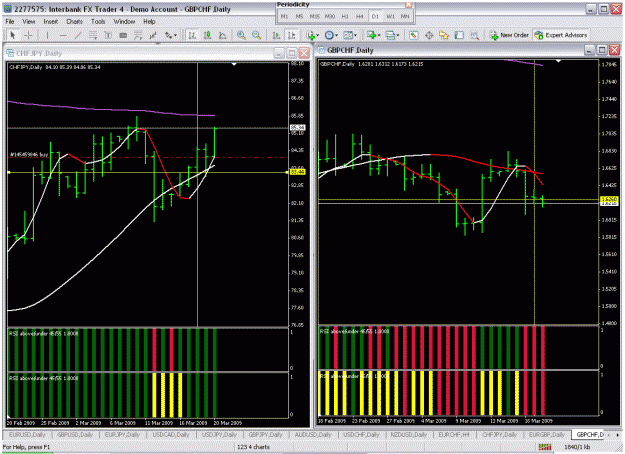
Task: Switch to the USDCAD,Daily chart tab
Action: point(171,434)
